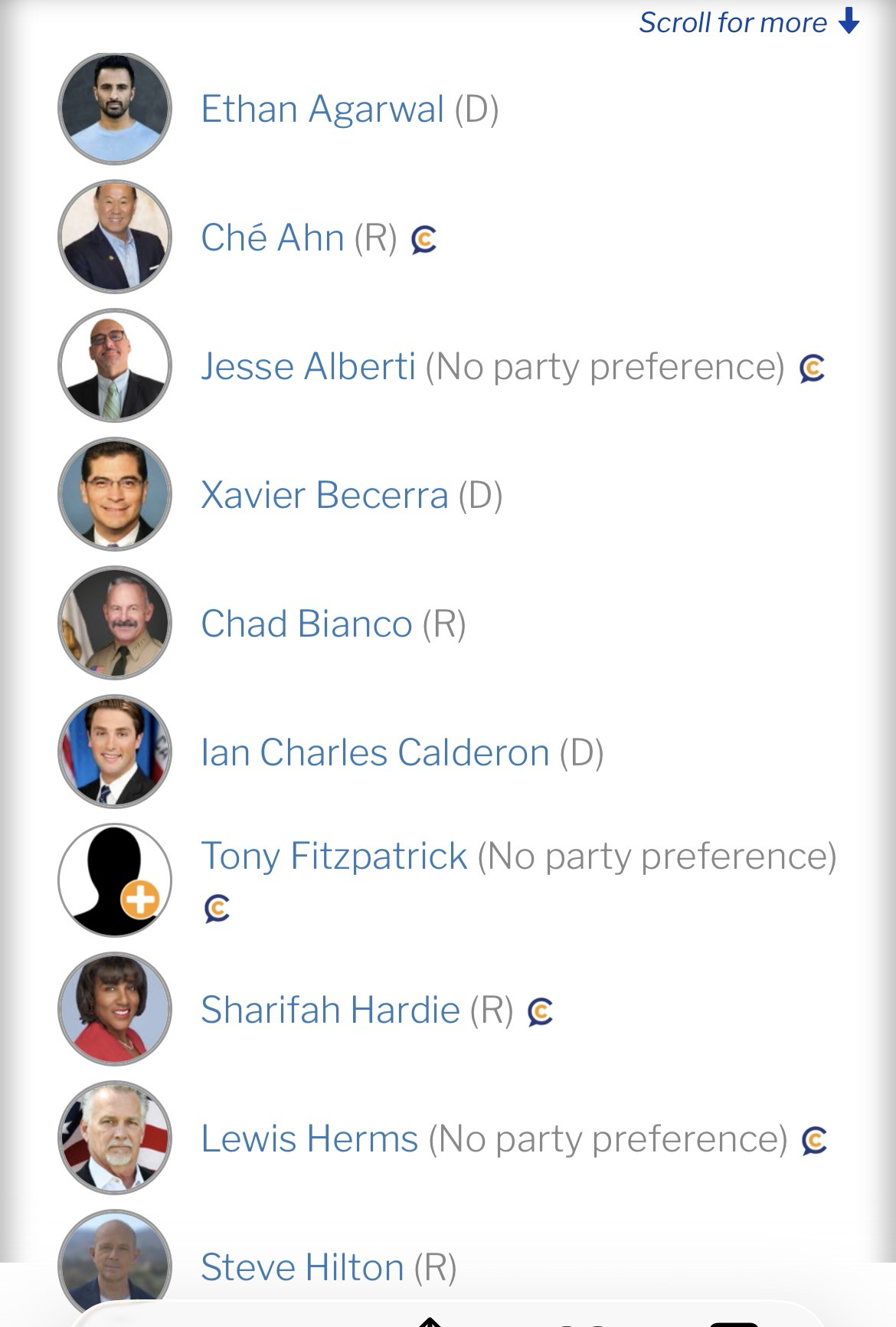Image resolution: width=896 pixels, height=1327 pixels.
Task: Click the survey icon beside Ché Ahn
Action: (423, 240)
